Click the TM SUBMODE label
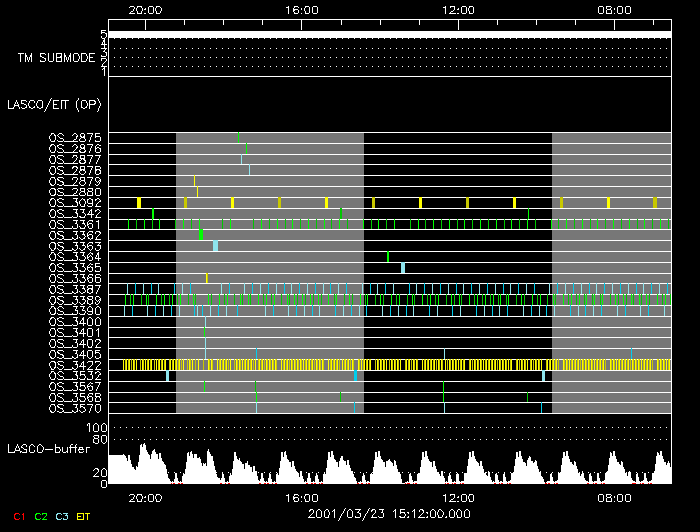This screenshot has height=532, width=700. (x=56, y=57)
